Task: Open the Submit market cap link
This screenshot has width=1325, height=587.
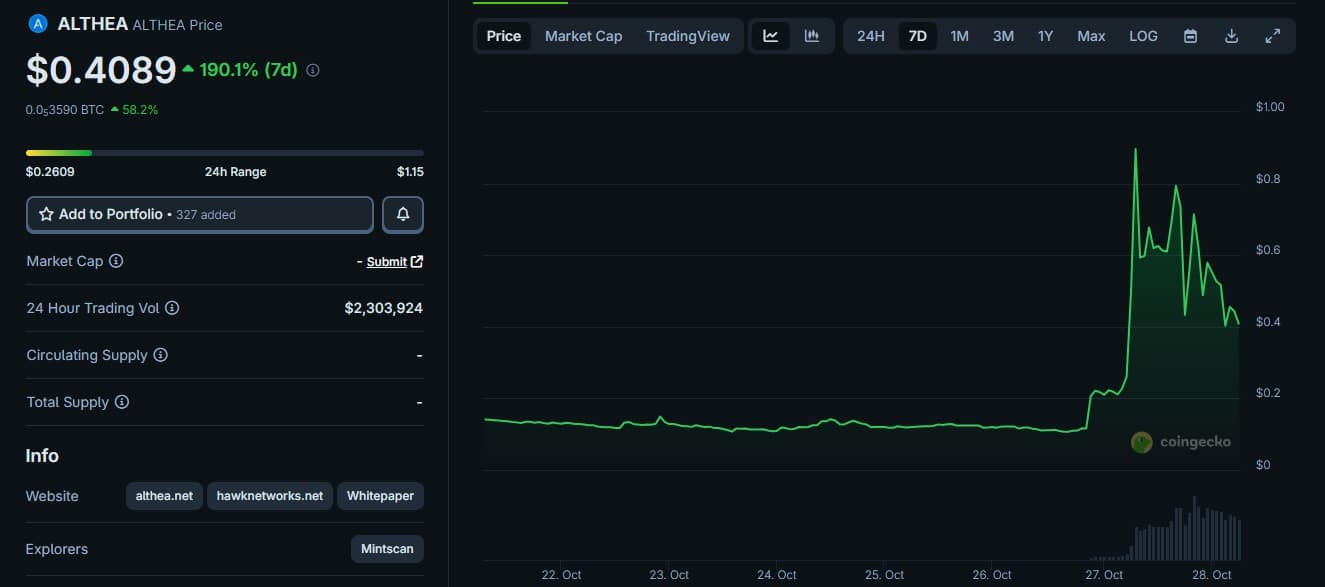Action: point(387,262)
